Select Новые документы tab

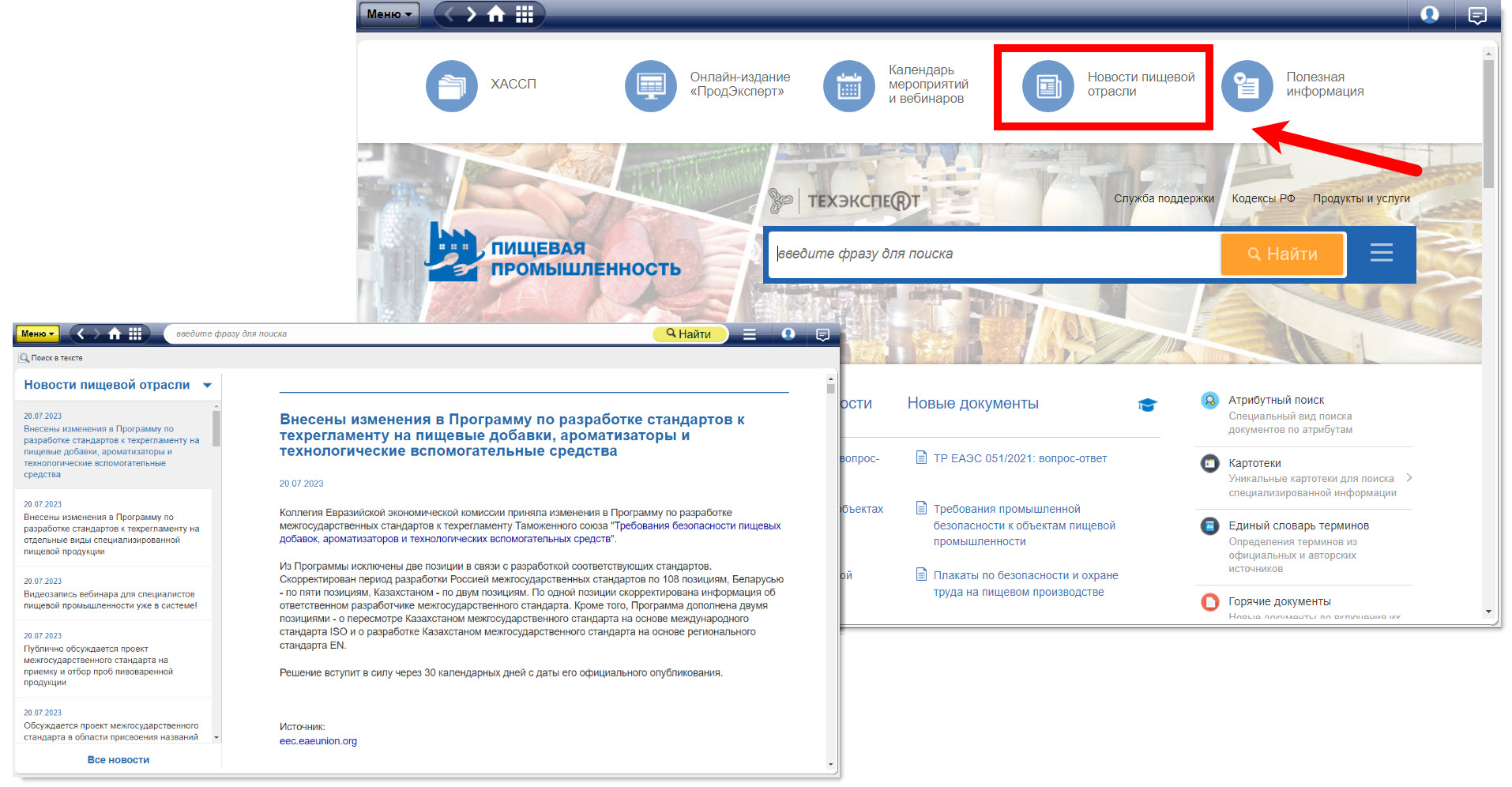point(972,404)
